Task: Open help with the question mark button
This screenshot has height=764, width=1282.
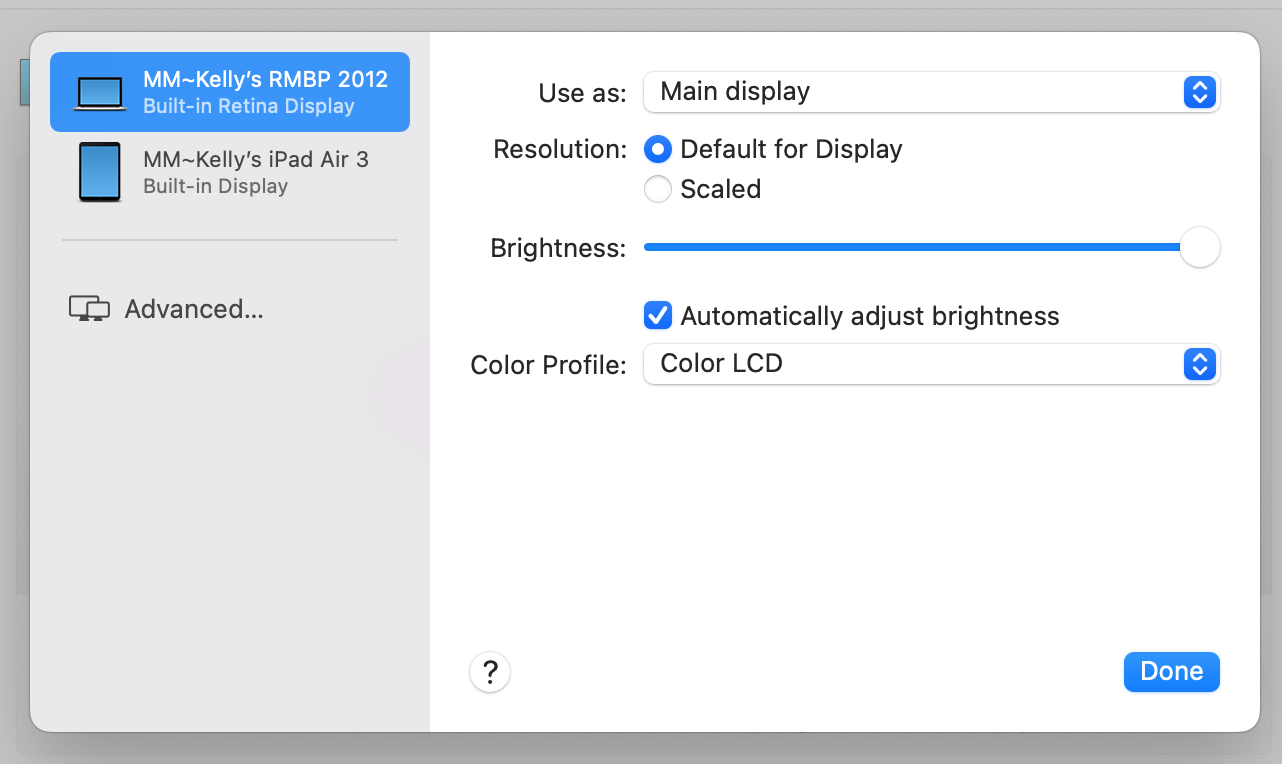Action: pyautogui.click(x=490, y=672)
